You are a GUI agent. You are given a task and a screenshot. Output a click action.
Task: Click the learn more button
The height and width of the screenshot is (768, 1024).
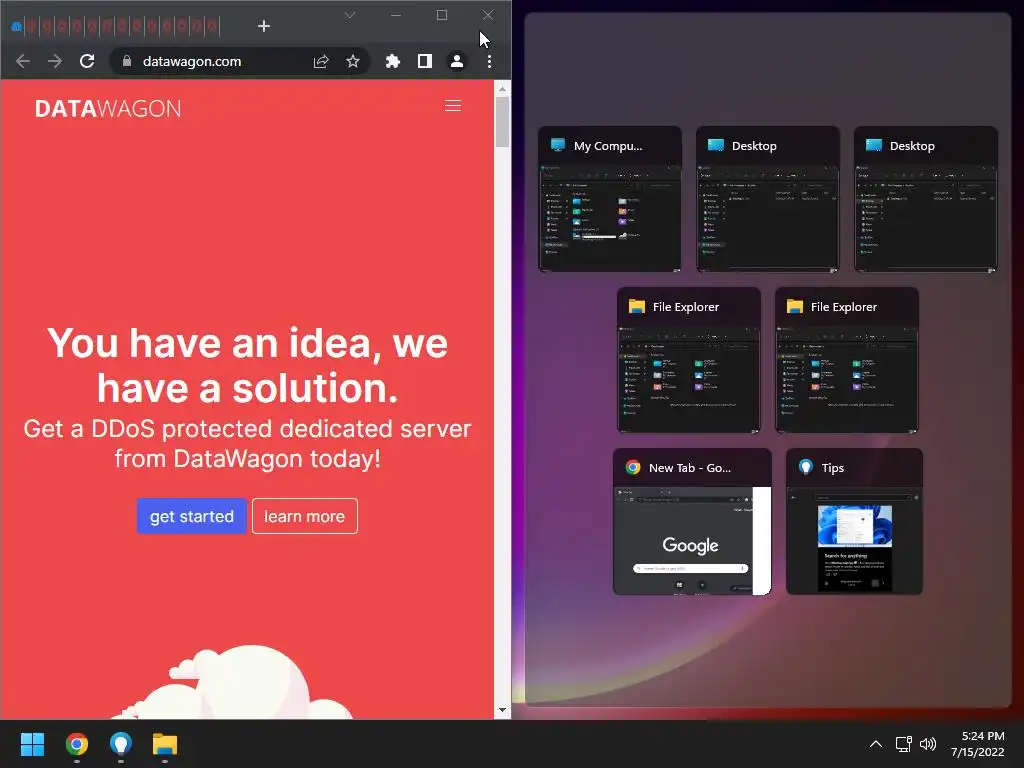[304, 516]
